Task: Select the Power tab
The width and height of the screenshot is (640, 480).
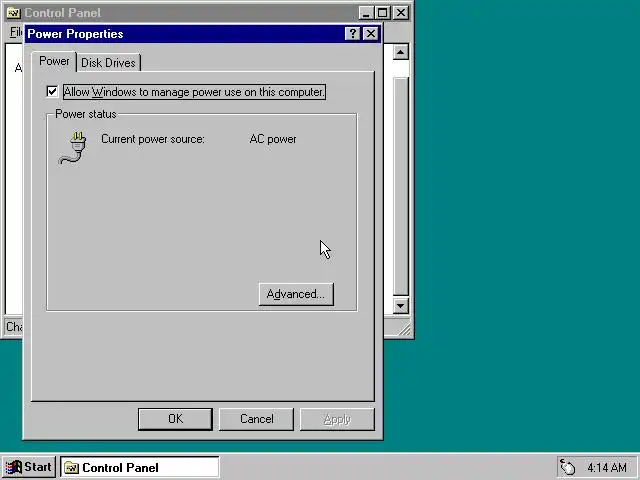Action: pyautogui.click(x=54, y=61)
